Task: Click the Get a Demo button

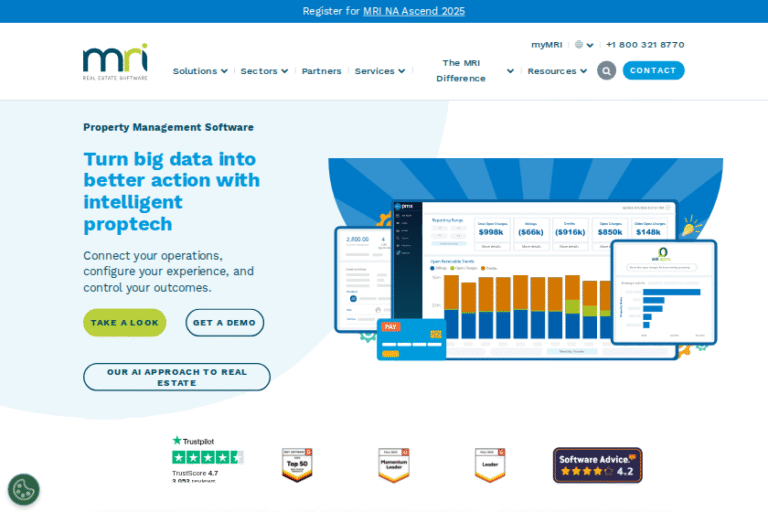Action: (224, 323)
